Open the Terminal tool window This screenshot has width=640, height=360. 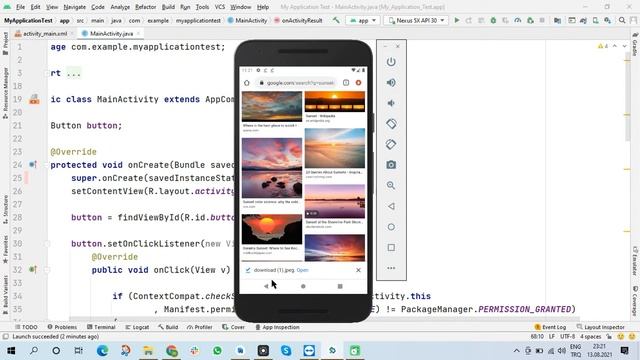pyautogui.click(x=101, y=327)
